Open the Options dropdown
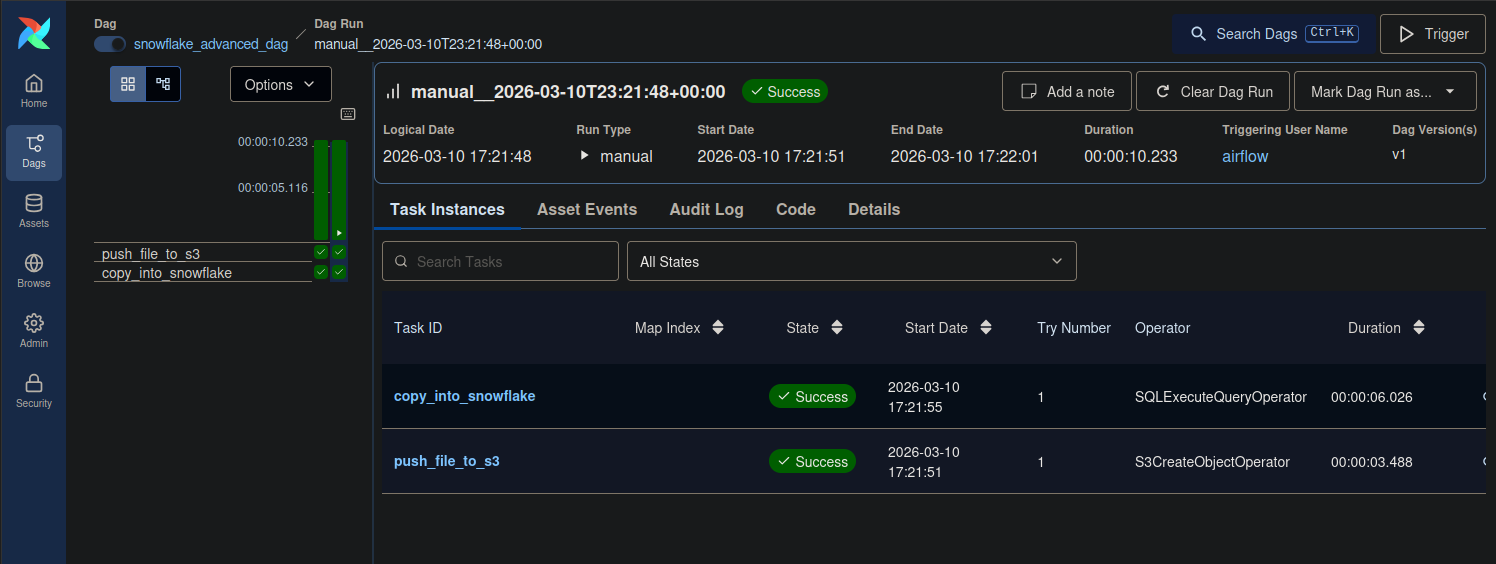 [x=280, y=85]
